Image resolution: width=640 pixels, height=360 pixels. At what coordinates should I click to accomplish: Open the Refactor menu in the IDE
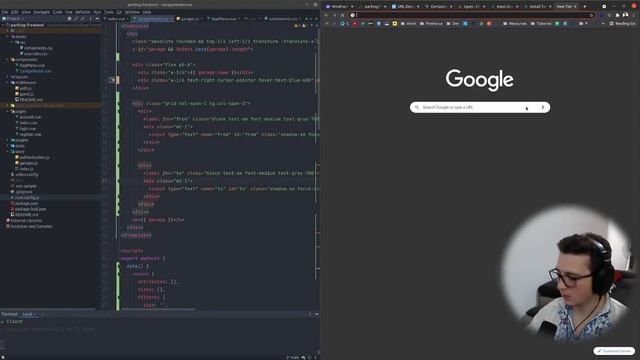[83, 12]
